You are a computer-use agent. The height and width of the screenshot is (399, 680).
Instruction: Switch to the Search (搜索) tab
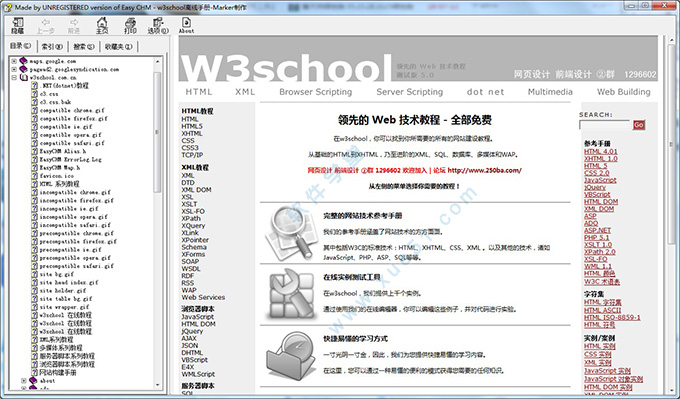click(83, 46)
